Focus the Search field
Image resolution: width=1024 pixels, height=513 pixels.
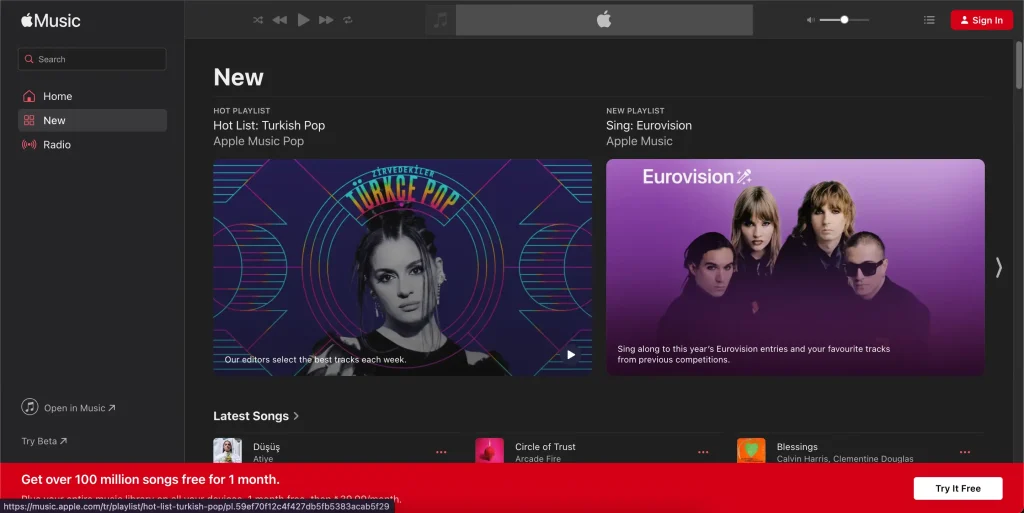pyautogui.click(x=92, y=59)
